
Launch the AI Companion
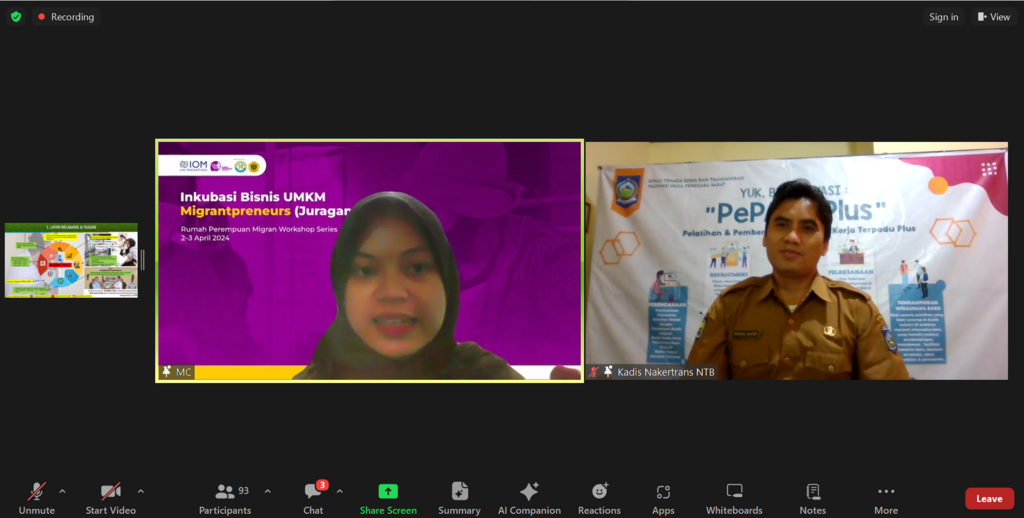tap(529, 497)
